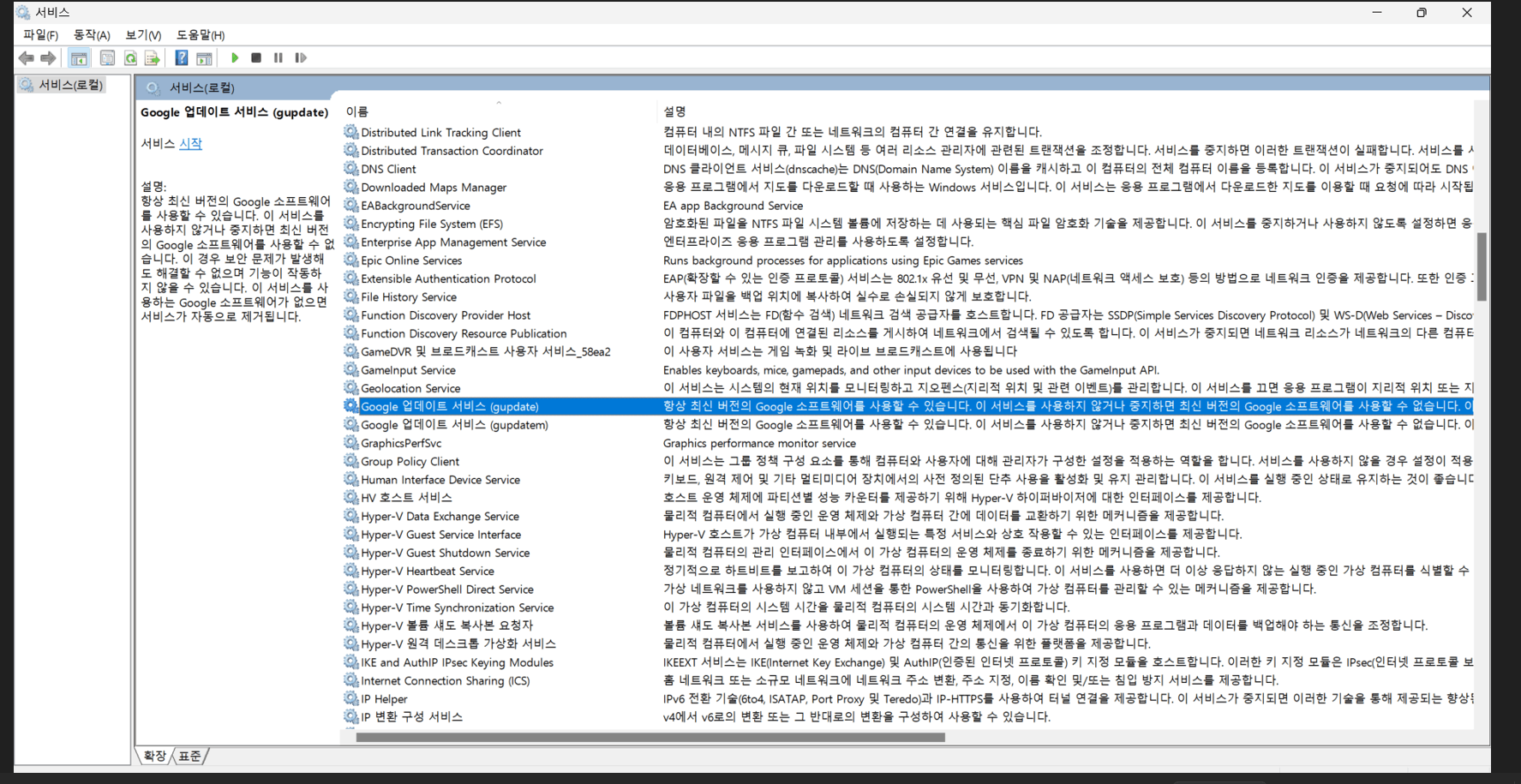
Task: Select Internet Connection Sharing (ICS) service
Action: pos(907,680)
